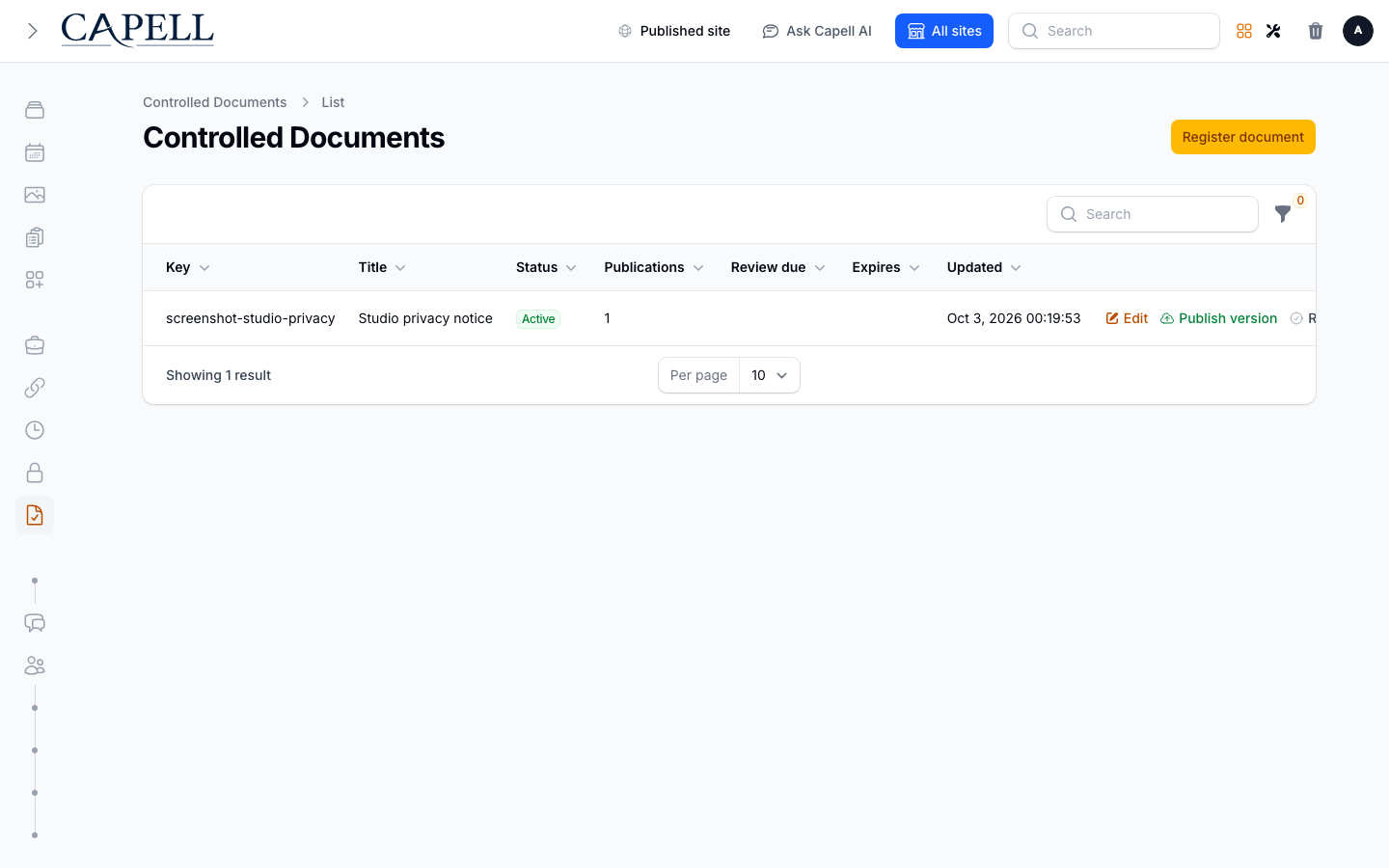Image resolution: width=1389 pixels, height=868 pixels.
Task: Sort by the Review due column
Action: tap(777, 267)
